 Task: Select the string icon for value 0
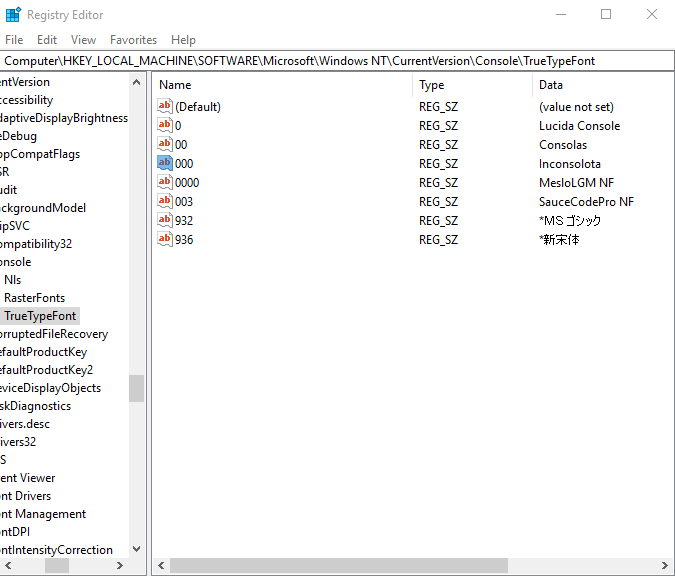tap(164, 125)
